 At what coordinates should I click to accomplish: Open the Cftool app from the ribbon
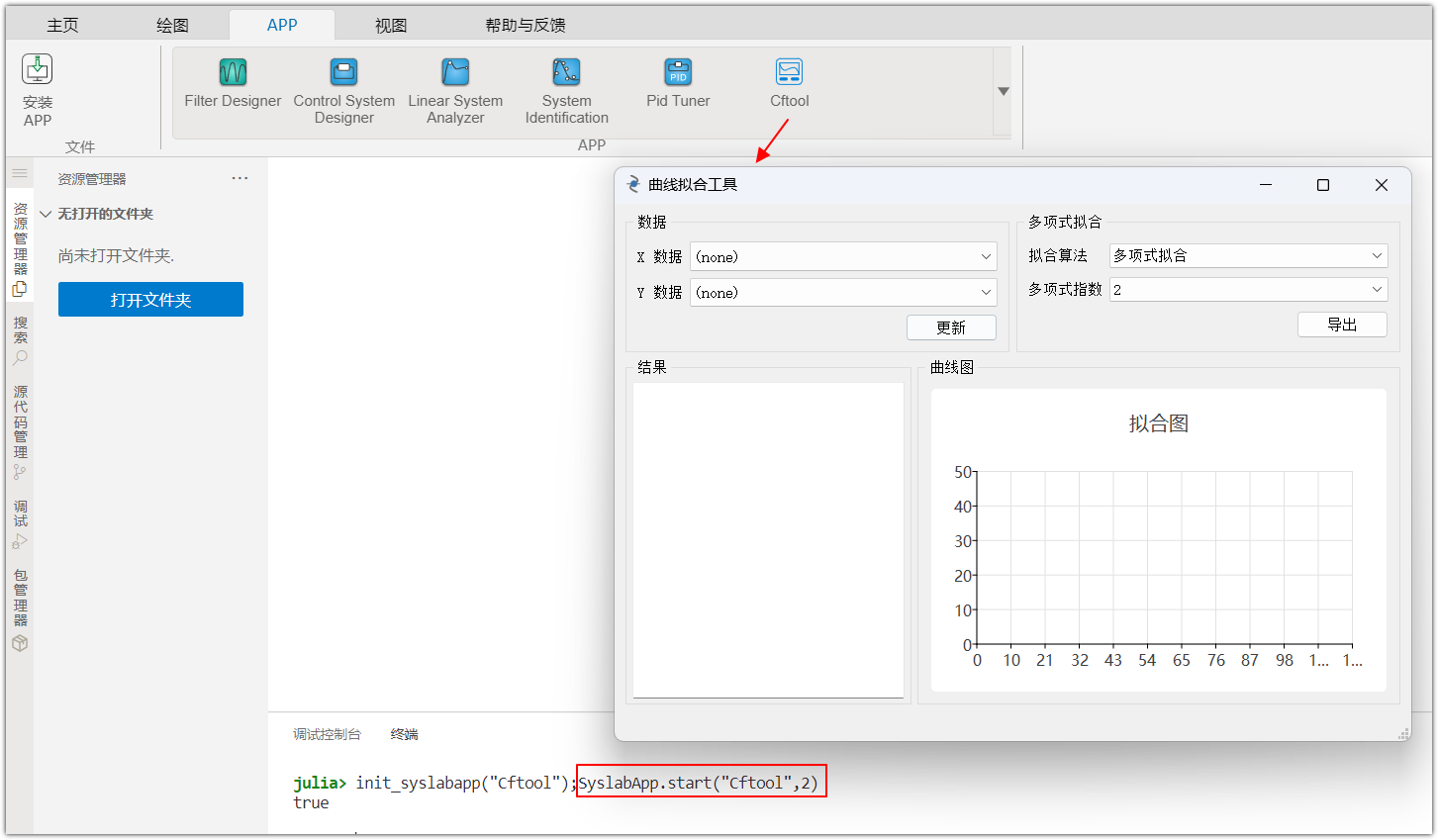coord(790,82)
